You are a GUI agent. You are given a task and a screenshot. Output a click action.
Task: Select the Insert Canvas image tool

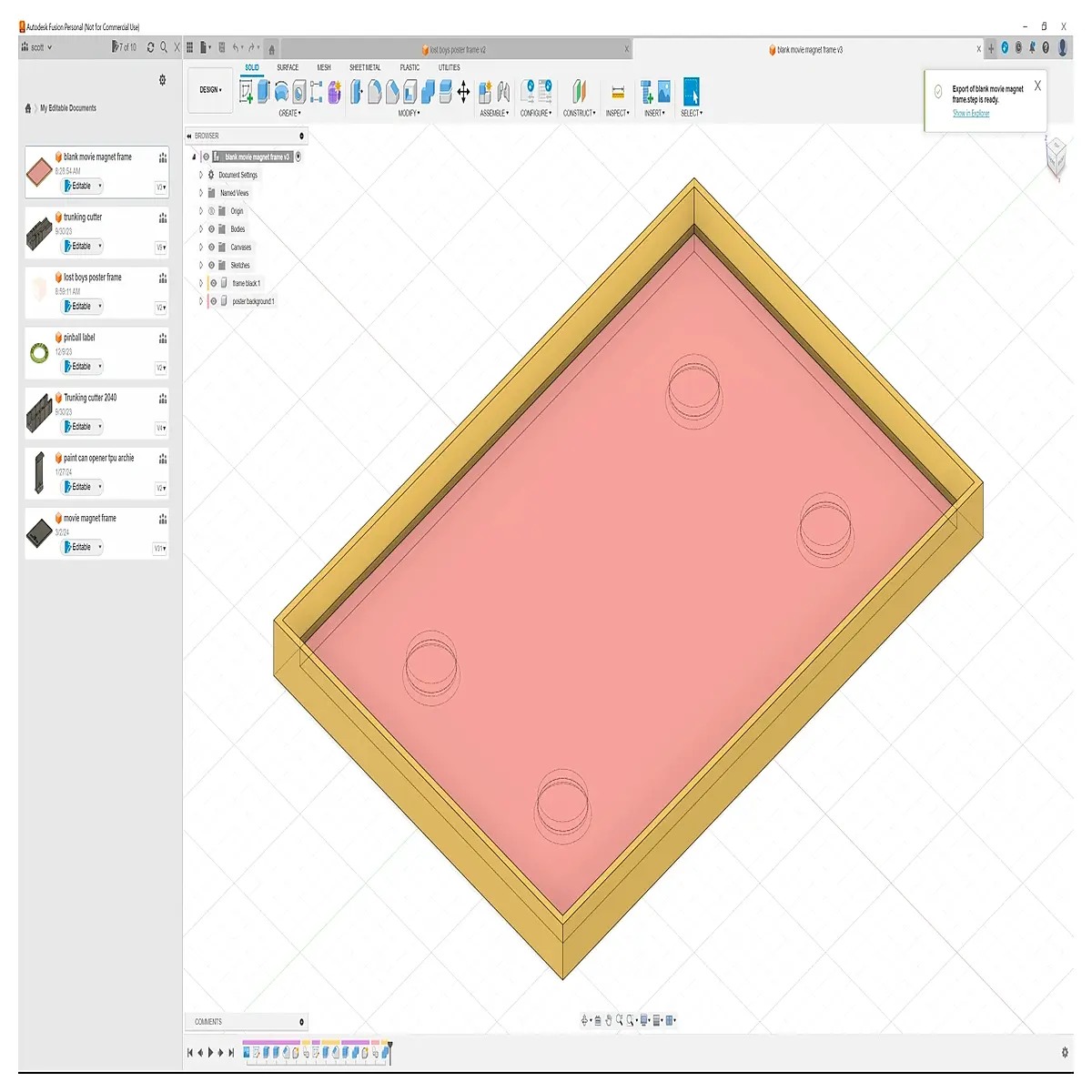point(664,91)
